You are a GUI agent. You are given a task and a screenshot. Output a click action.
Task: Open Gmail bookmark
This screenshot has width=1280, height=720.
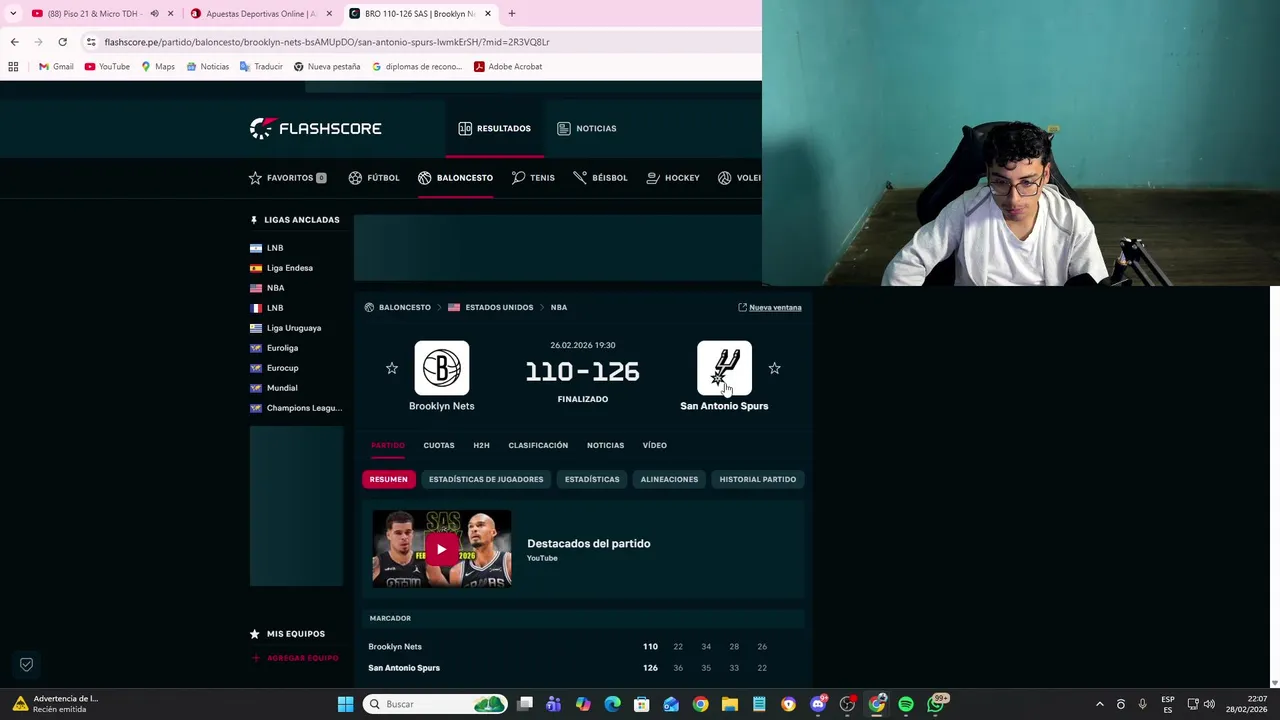[x=56, y=66]
